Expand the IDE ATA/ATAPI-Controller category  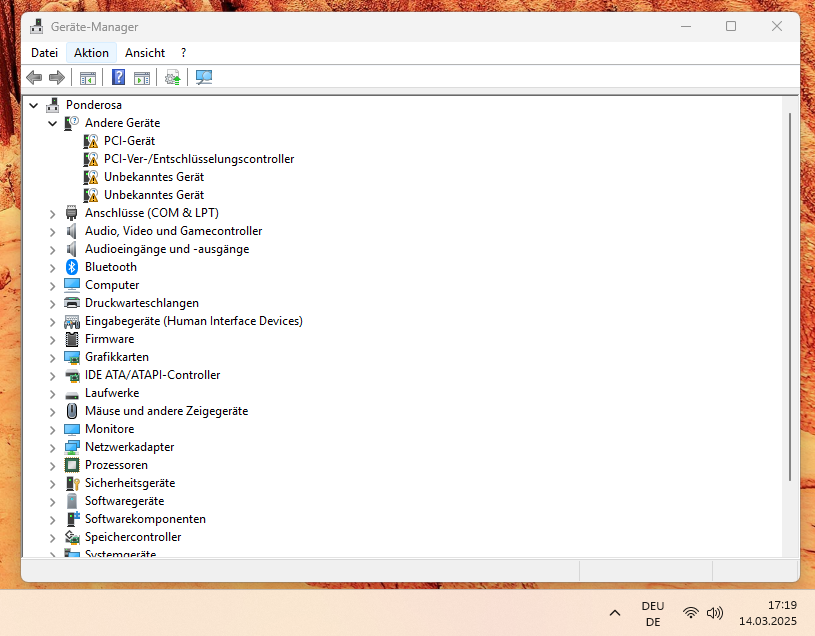click(52, 376)
